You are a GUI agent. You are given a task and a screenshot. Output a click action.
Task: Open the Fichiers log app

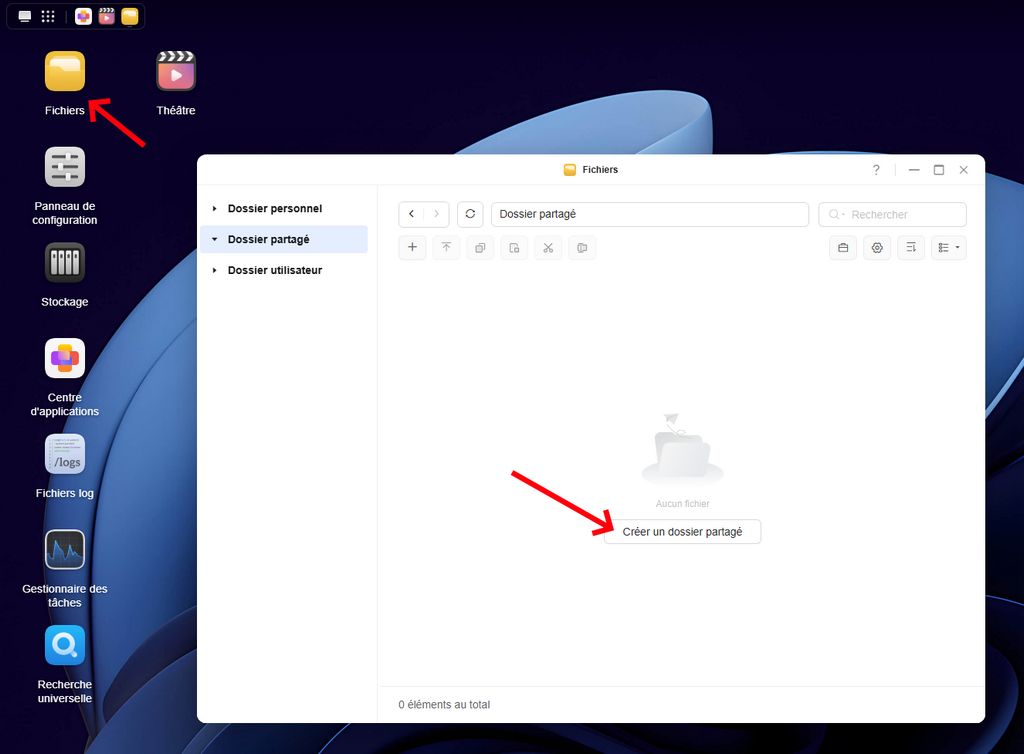pyautogui.click(x=65, y=454)
